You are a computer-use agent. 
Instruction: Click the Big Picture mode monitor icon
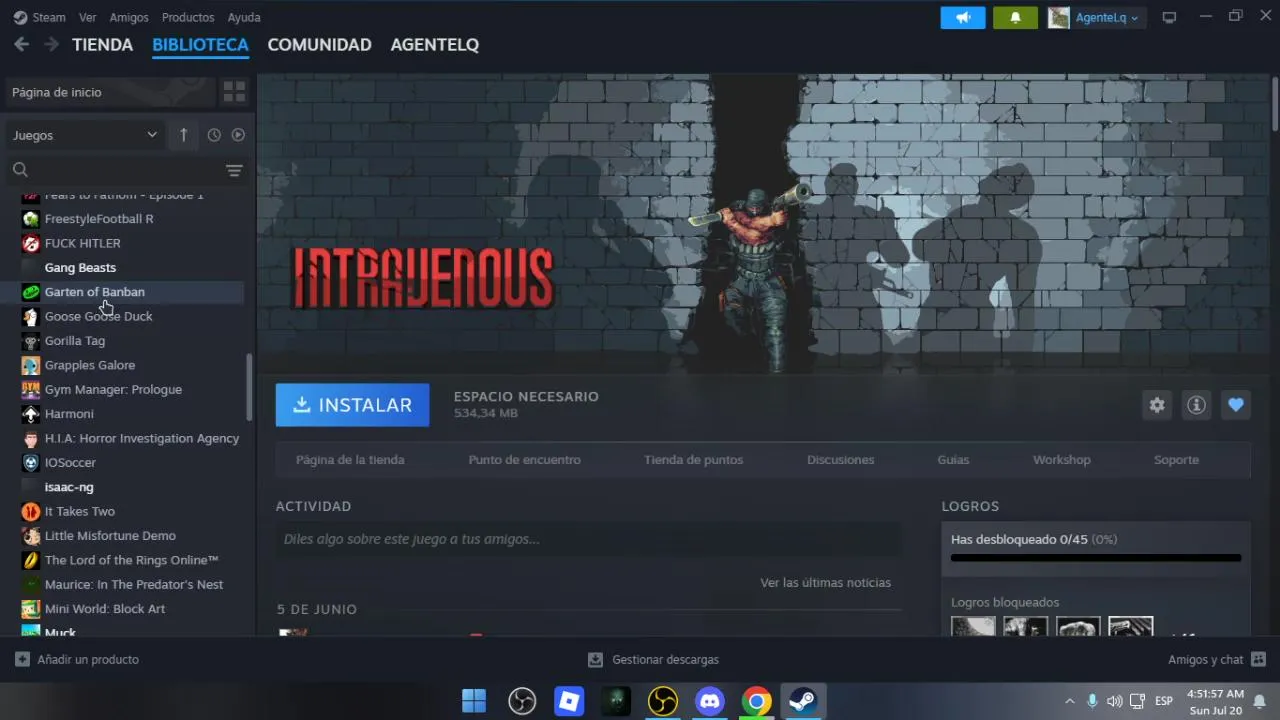(1169, 18)
